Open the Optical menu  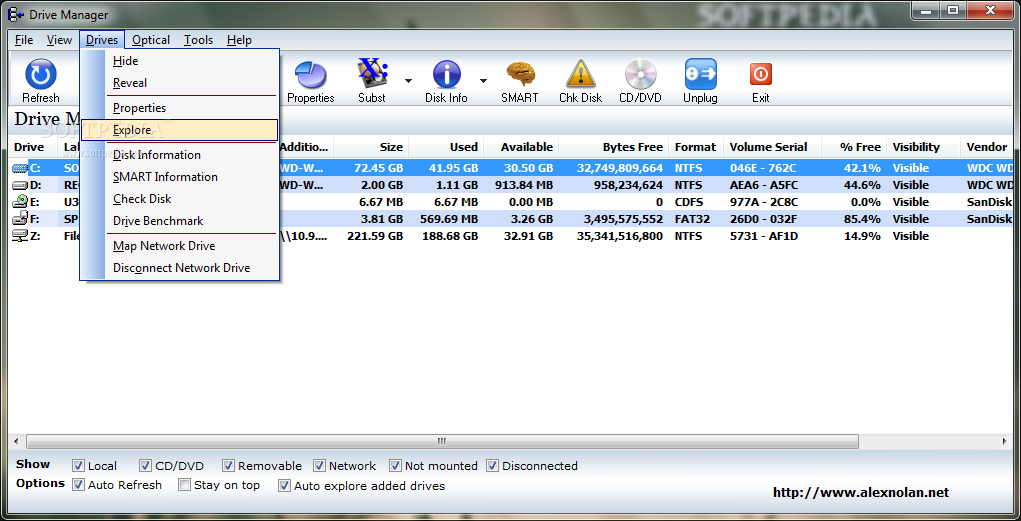pos(151,40)
